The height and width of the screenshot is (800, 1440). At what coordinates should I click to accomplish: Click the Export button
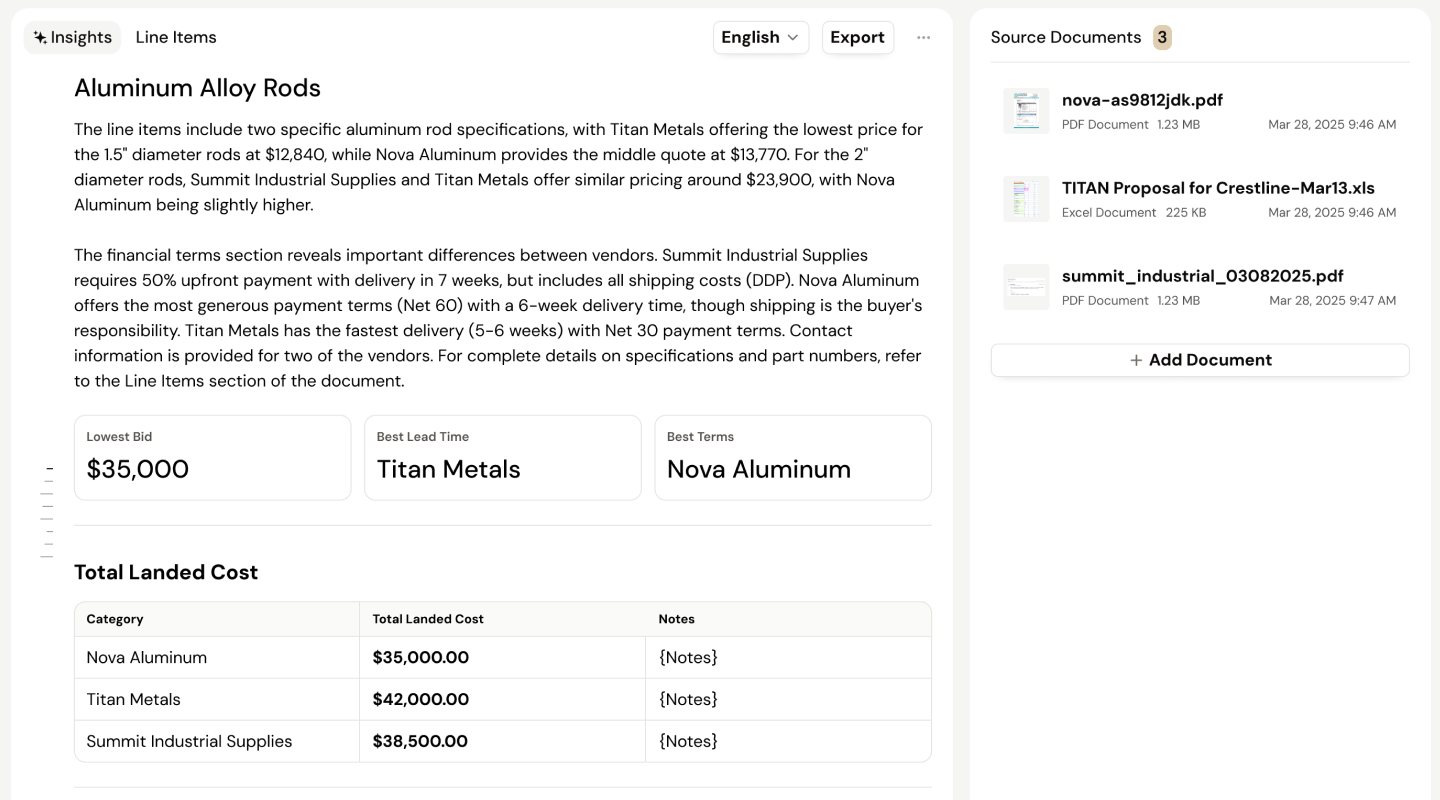pyautogui.click(x=857, y=37)
